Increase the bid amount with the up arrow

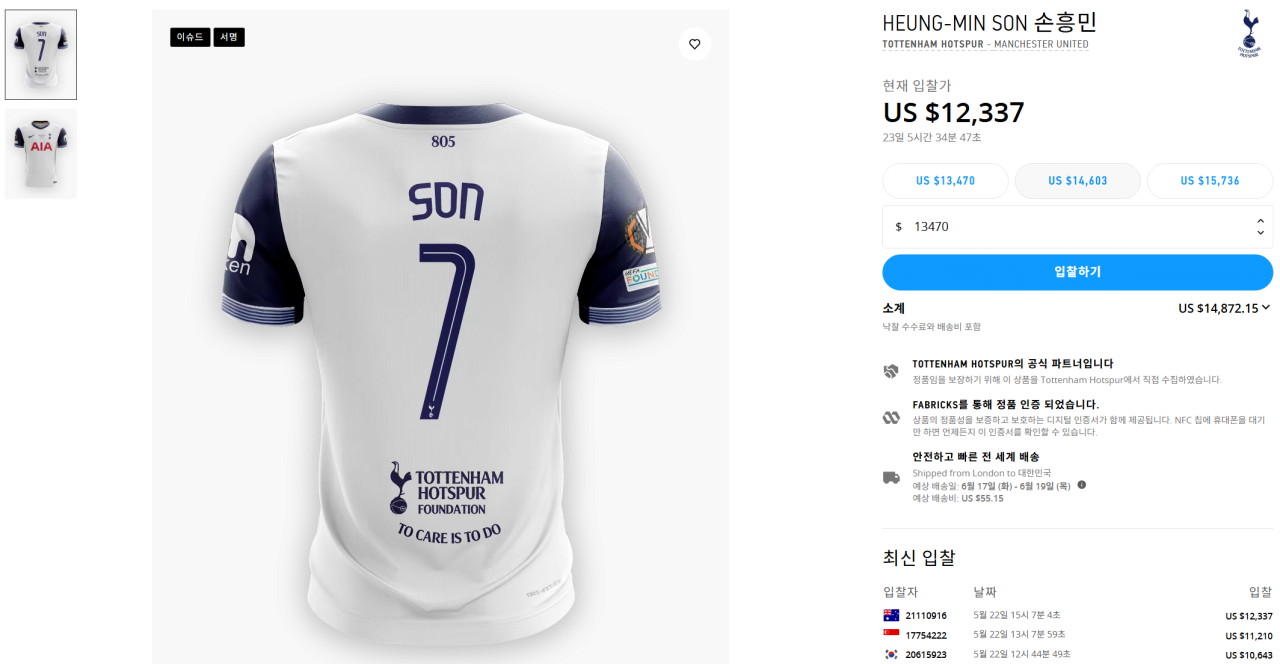click(1260, 221)
